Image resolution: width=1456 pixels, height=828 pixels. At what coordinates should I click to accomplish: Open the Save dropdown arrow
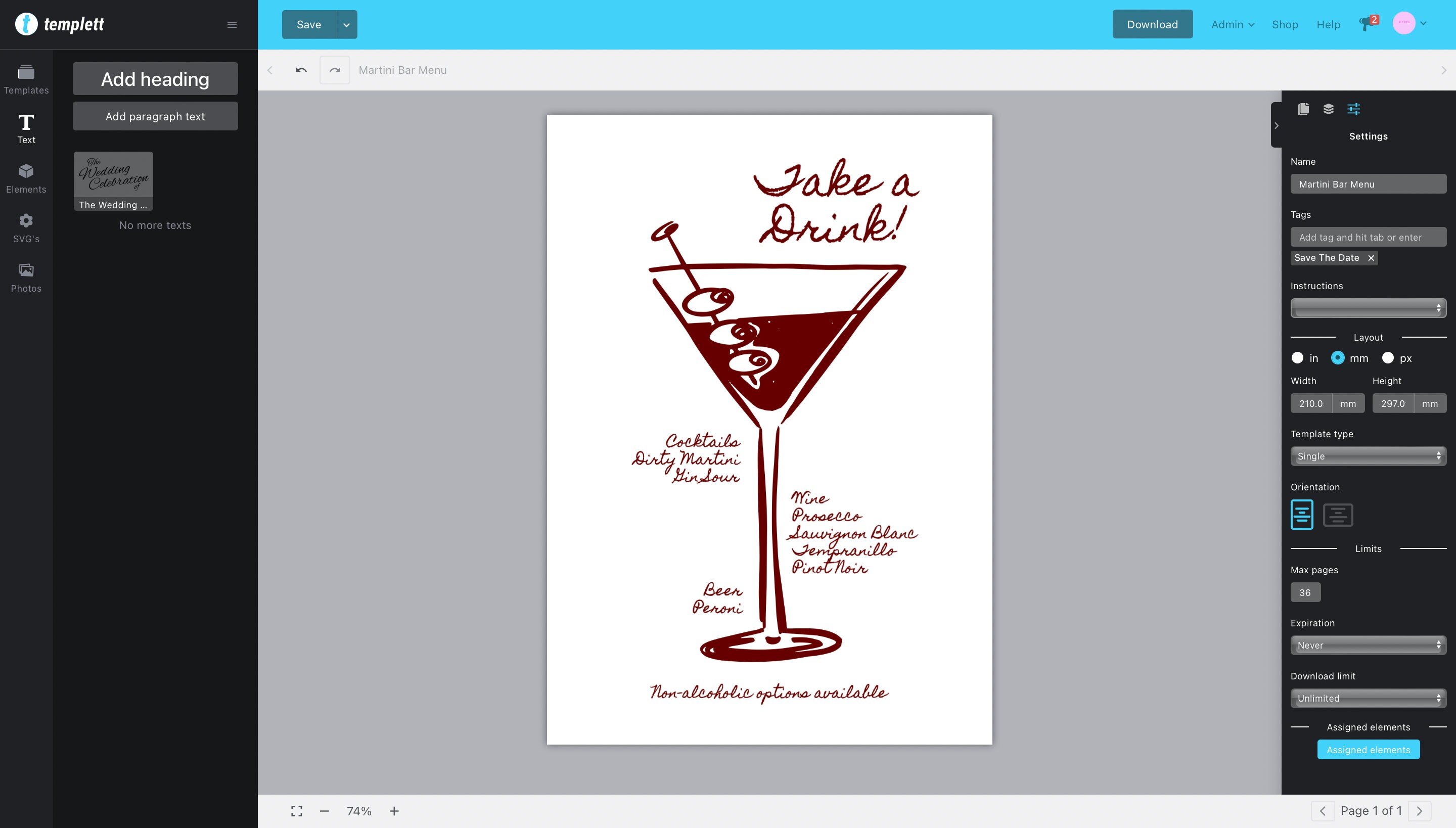click(x=345, y=24)
